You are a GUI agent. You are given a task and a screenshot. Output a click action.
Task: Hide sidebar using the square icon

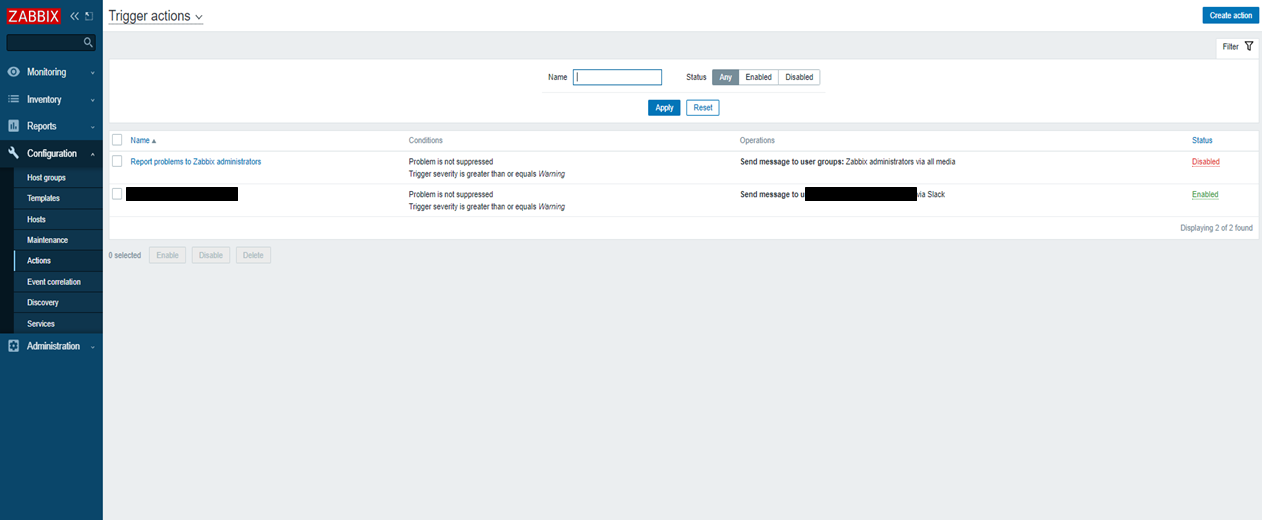(89, 16)
